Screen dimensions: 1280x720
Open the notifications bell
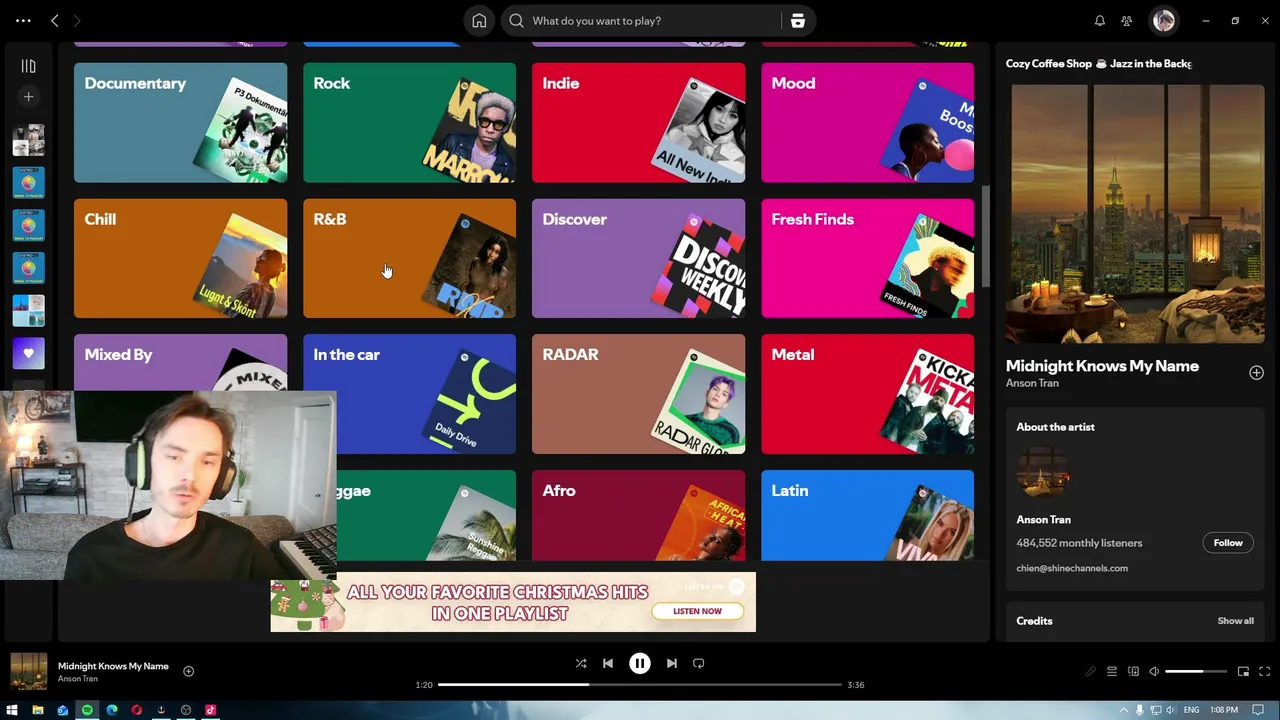point(1099,21)
